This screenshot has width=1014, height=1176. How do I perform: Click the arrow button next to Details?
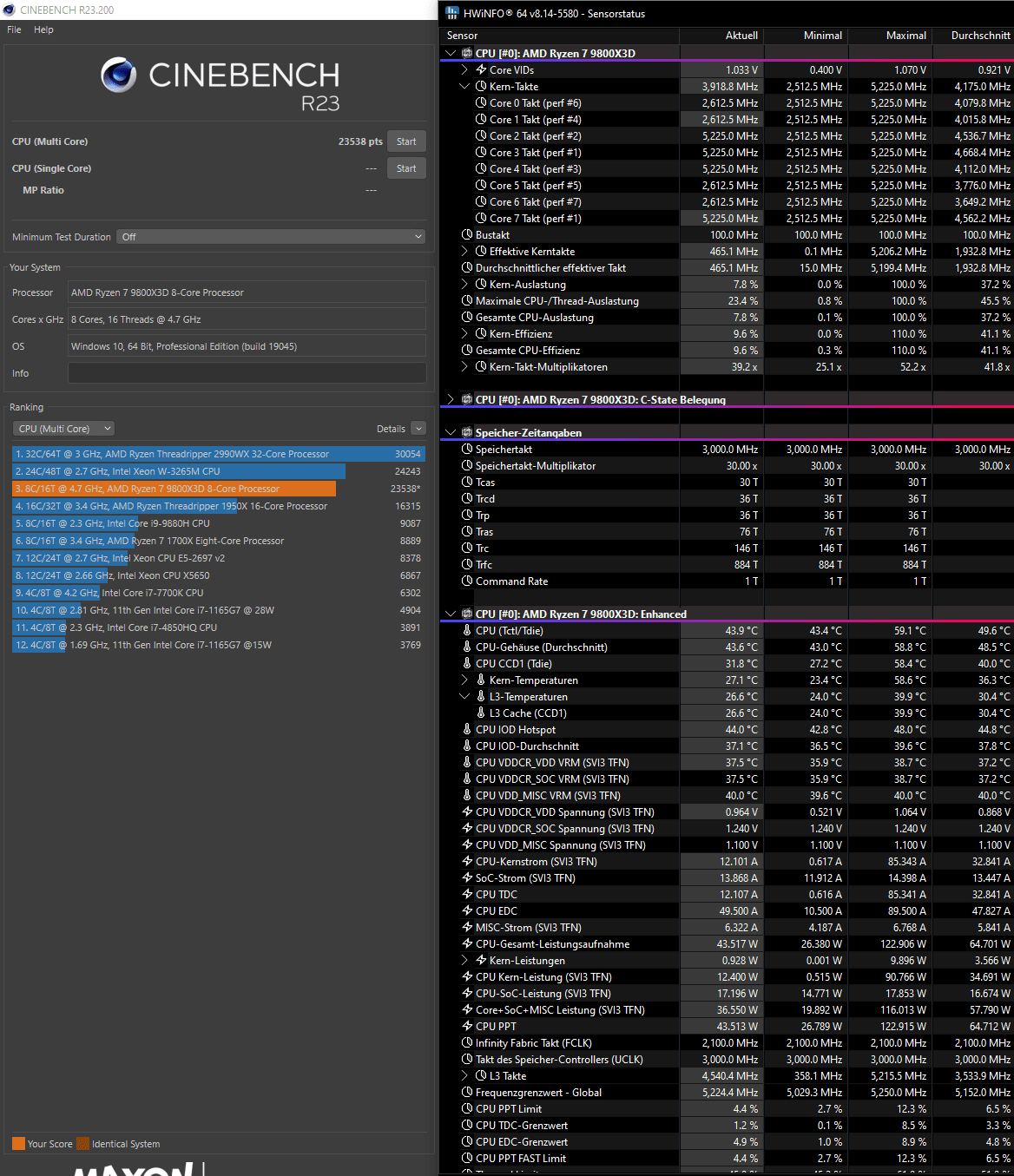coord(418,429)
